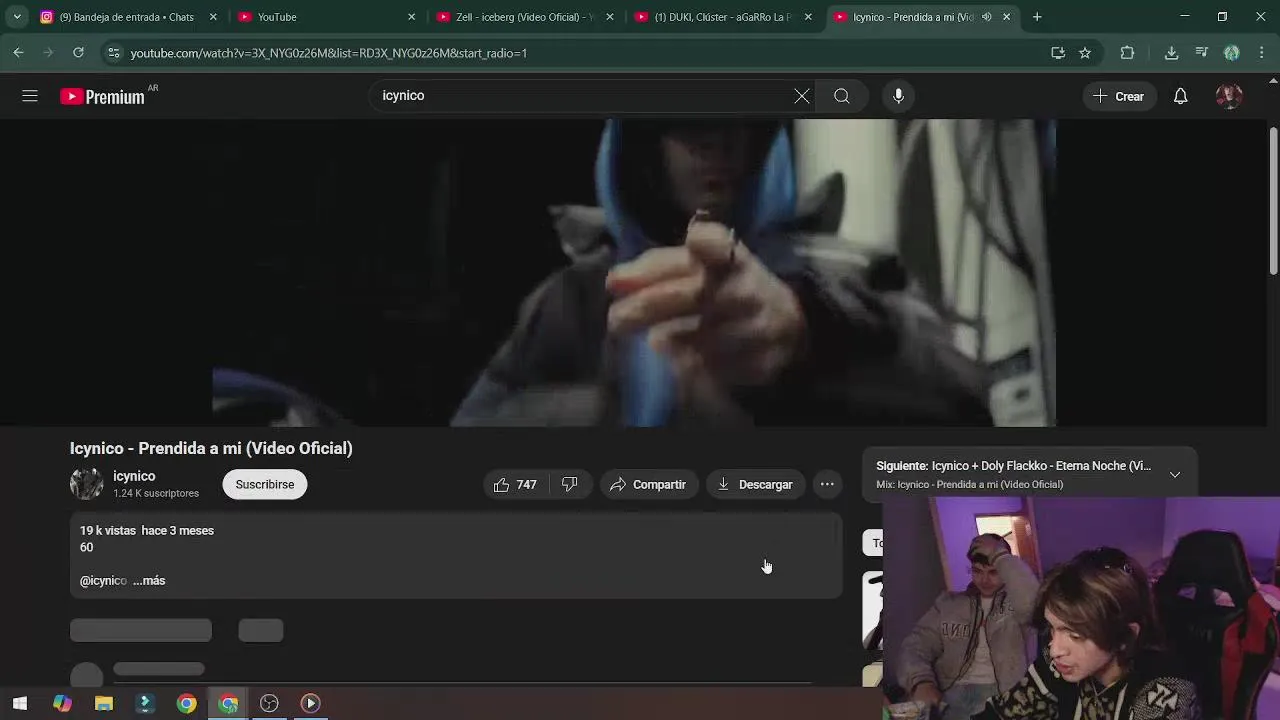Viewport: 1280px width, 720px height.
Task: Clear the icynico search text
Action: (802, 96)
